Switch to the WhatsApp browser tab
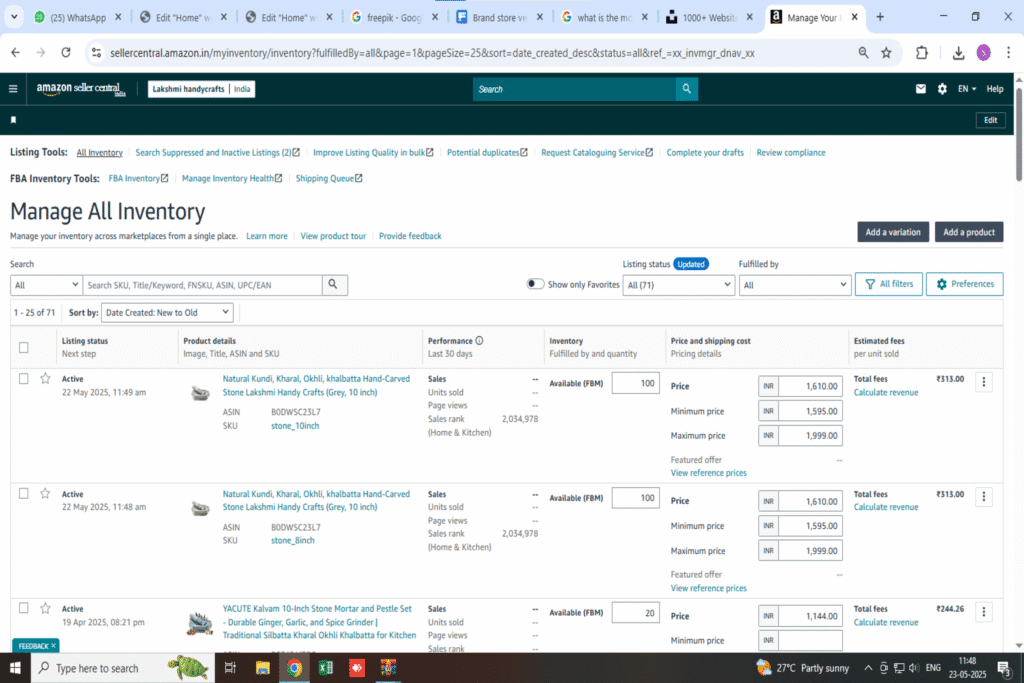 click(77, 18)
